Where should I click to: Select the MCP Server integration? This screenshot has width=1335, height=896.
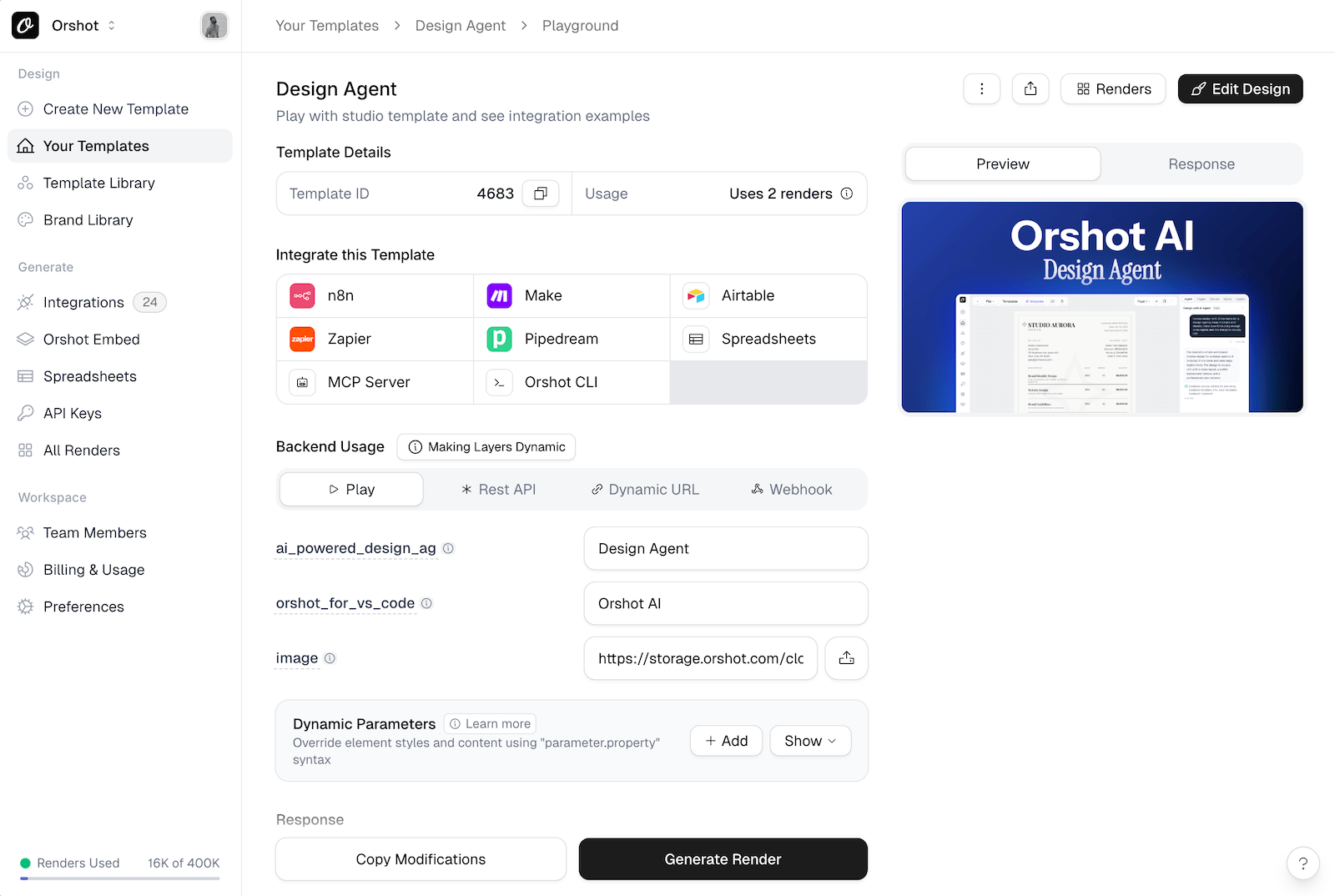point(368,382)
